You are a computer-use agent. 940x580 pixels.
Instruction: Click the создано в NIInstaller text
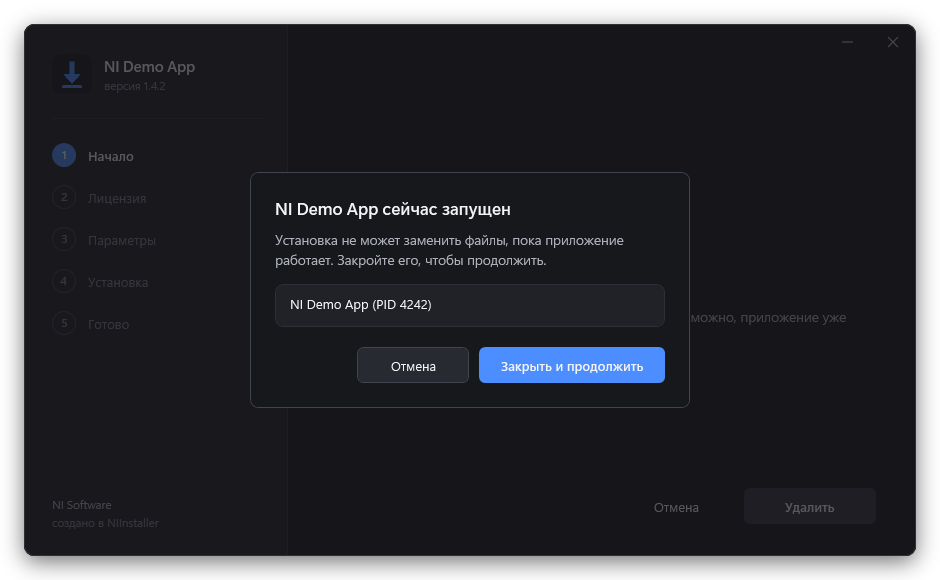pyautogui.click(x=106, y=523)
